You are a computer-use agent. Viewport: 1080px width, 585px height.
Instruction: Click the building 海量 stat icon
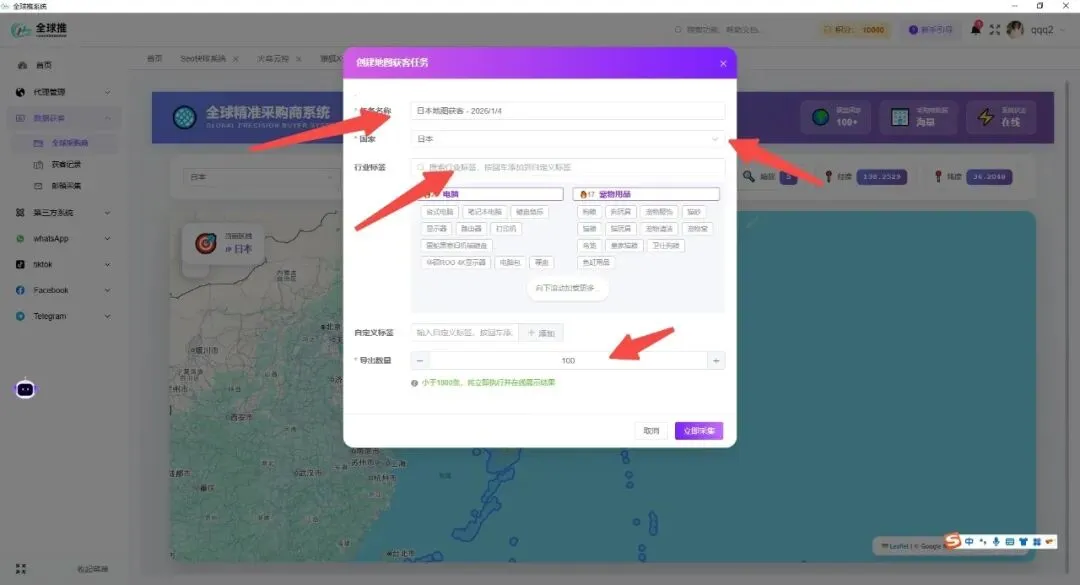[900, 117]
